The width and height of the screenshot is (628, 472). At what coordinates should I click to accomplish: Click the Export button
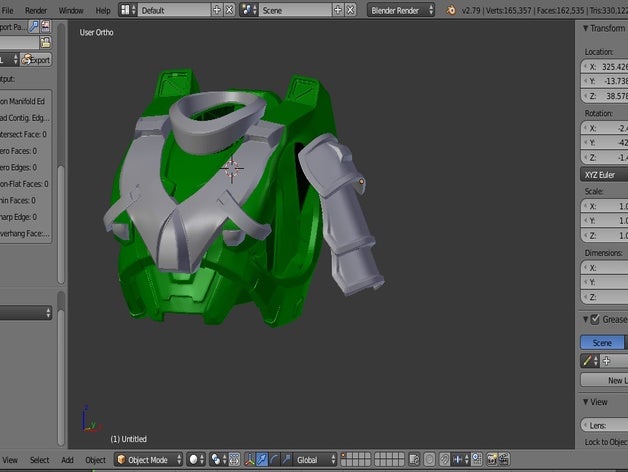tap(35, 60)
